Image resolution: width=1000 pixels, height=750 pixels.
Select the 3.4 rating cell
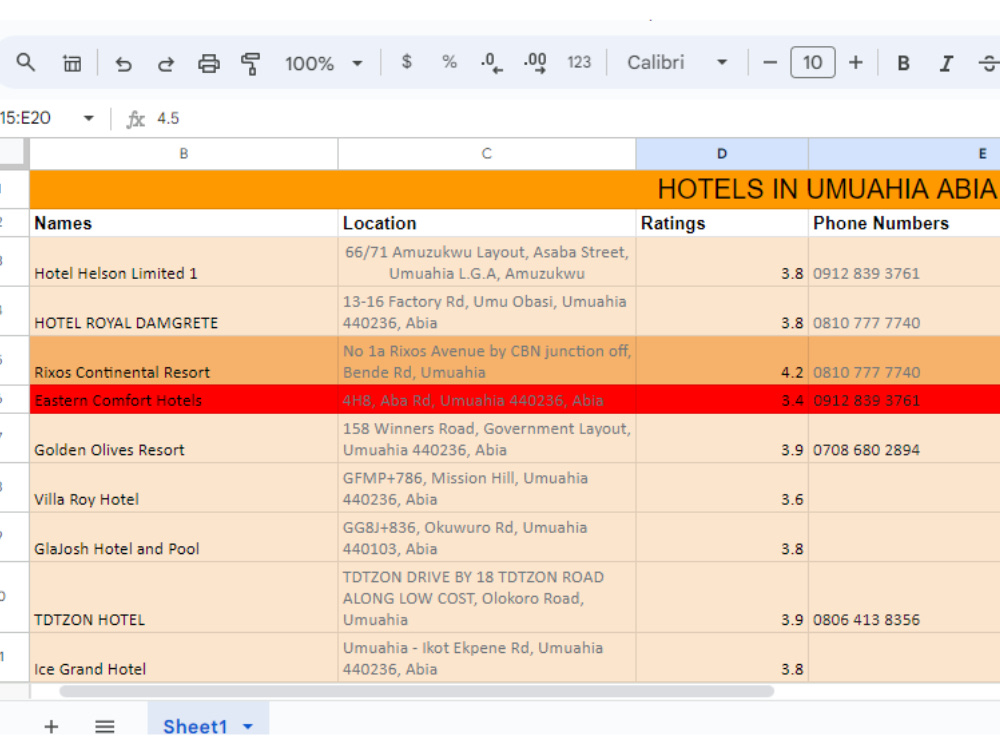coord(722,400)
